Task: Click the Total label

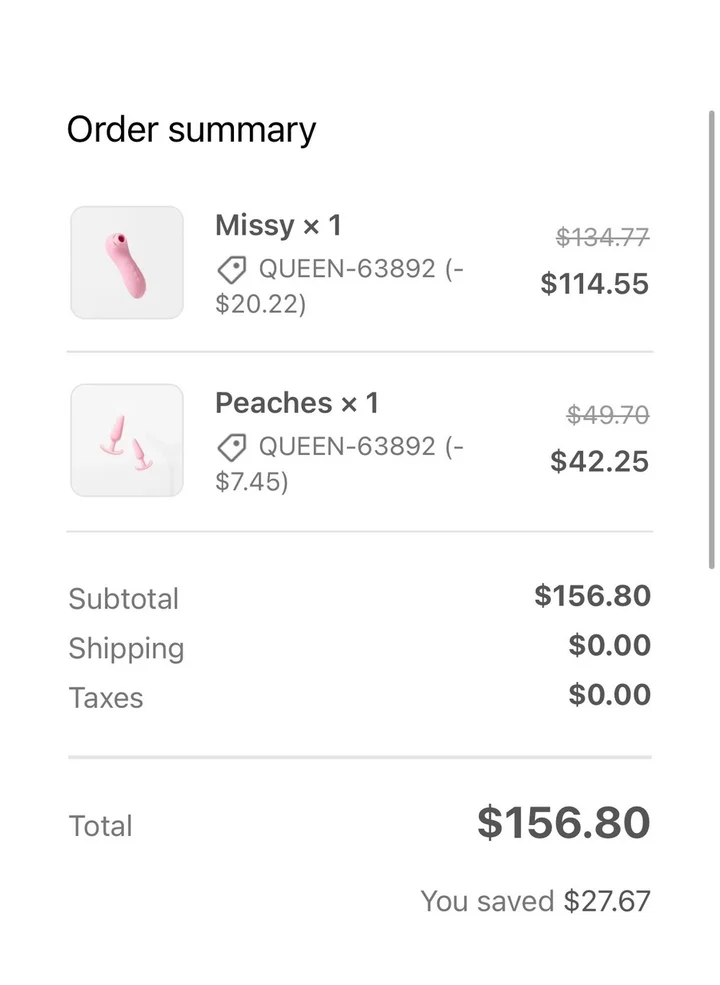Action: pos(100,826)
